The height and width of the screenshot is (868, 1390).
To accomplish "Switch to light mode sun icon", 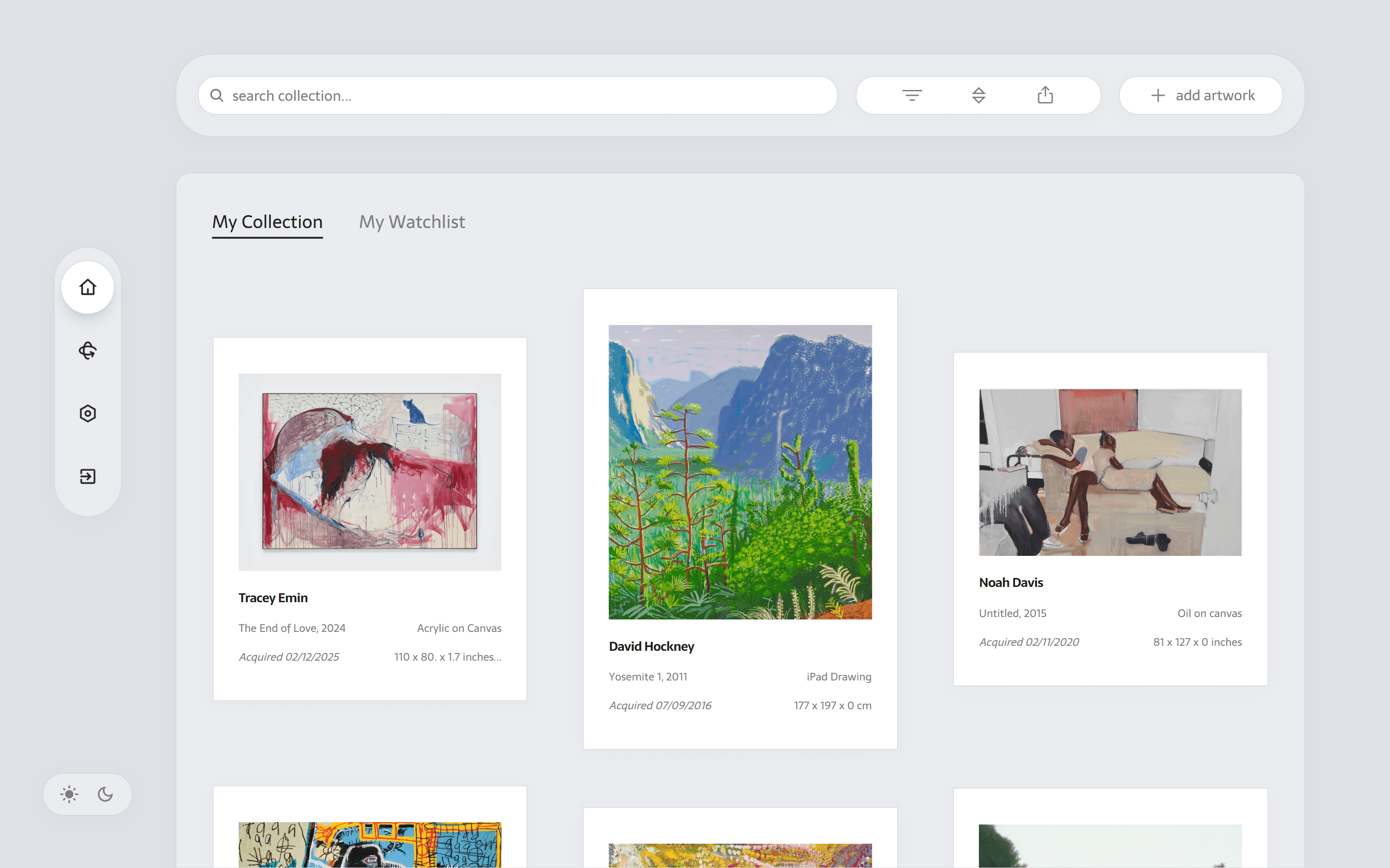I will coord(69,795).
